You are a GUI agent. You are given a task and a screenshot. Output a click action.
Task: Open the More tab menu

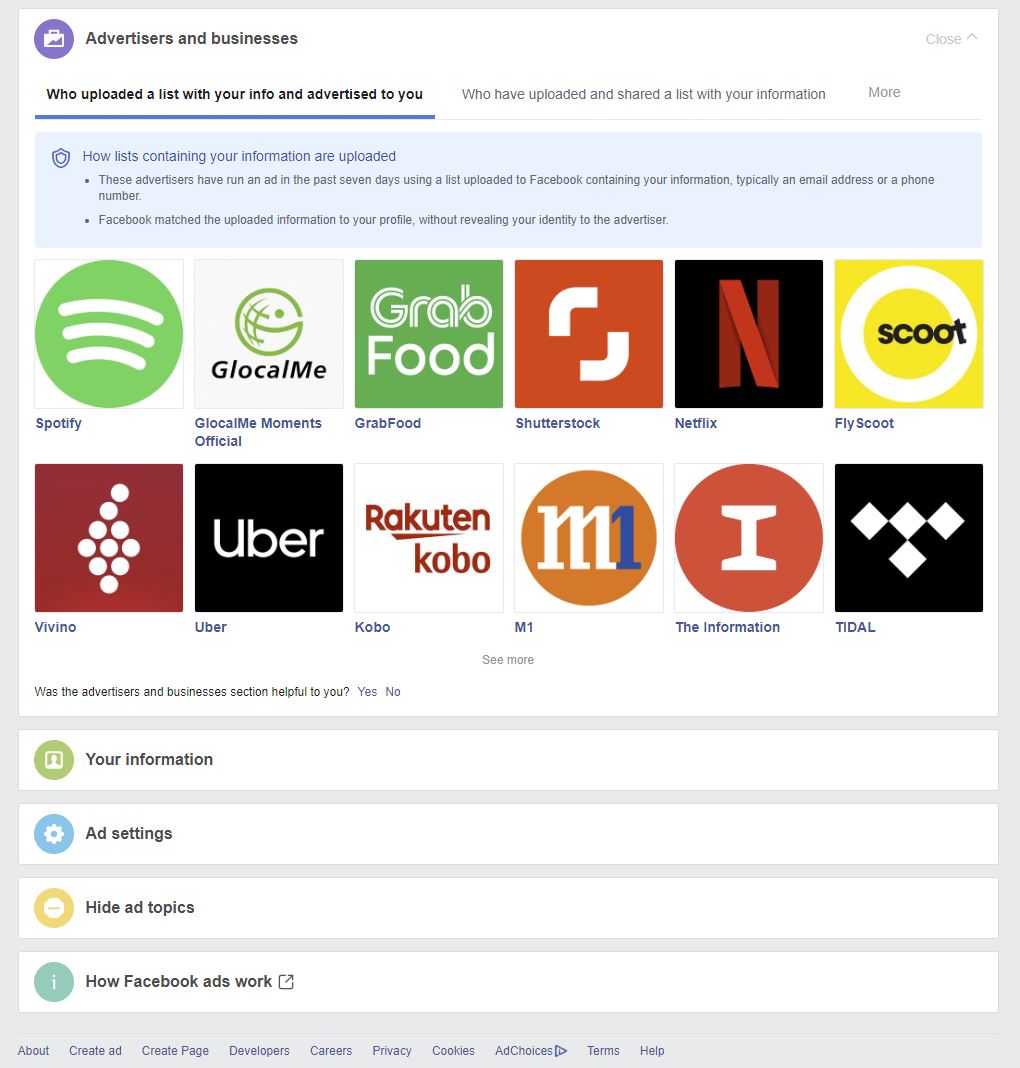pyautogui.click(x=884, y=92)
